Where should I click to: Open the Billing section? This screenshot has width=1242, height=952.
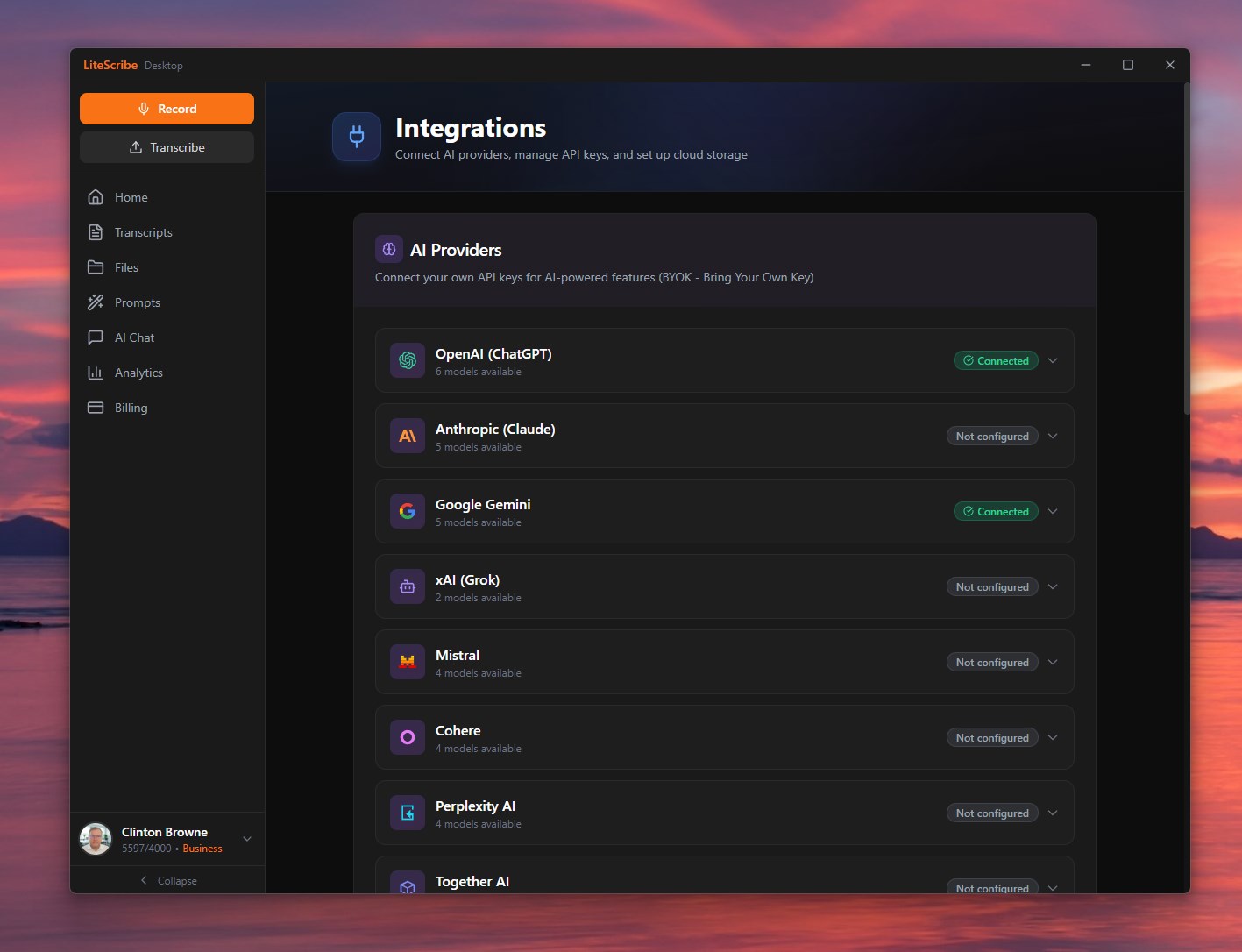click(167, 408)
